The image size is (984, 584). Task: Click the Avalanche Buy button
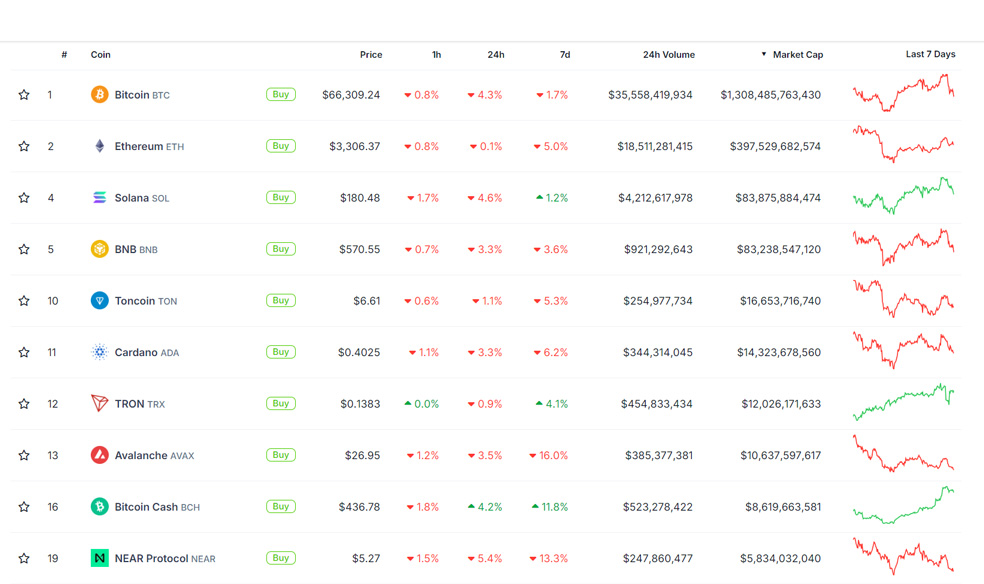click(281, 455)
